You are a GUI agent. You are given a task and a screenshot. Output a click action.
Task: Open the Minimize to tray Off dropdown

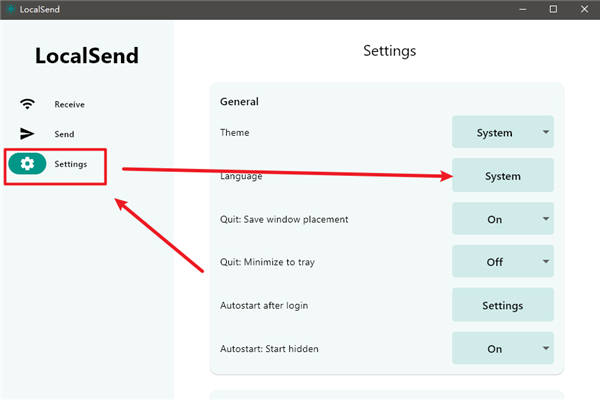[502, 262]
